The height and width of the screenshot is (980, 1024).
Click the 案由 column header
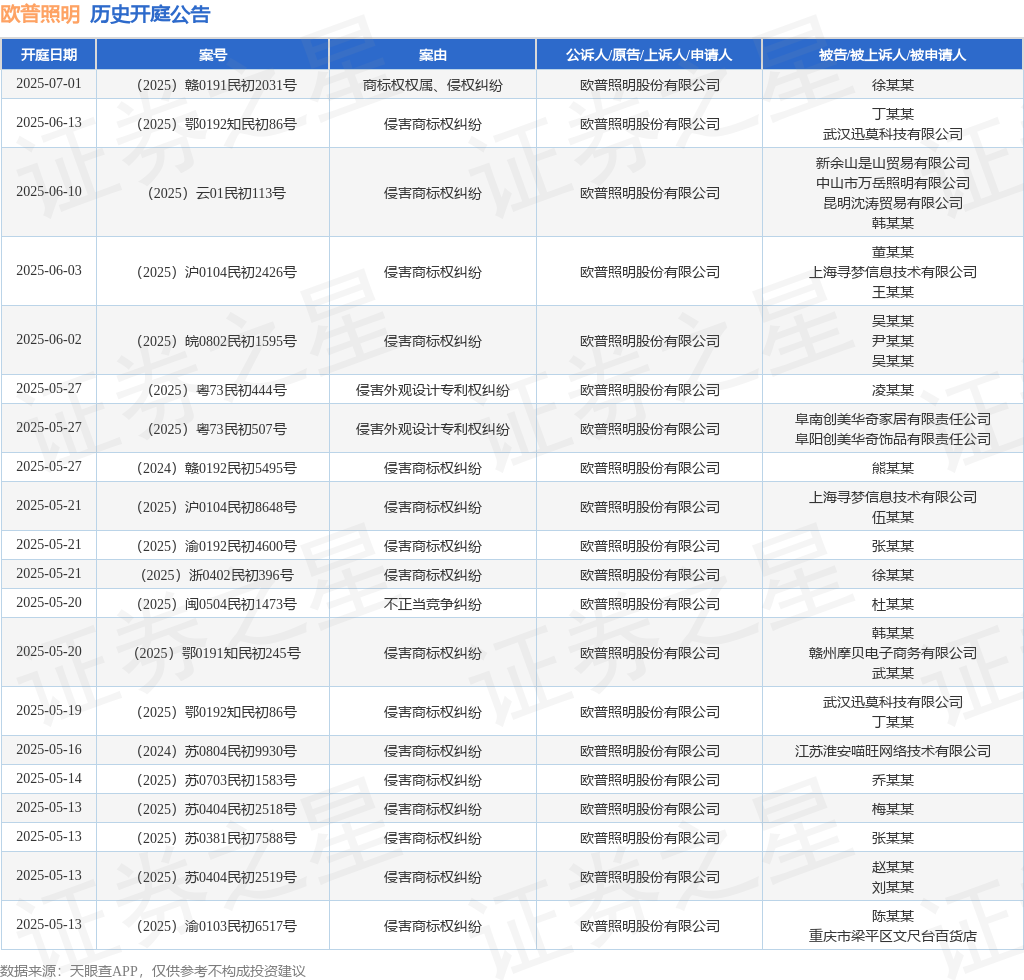(x=432, y=55)
